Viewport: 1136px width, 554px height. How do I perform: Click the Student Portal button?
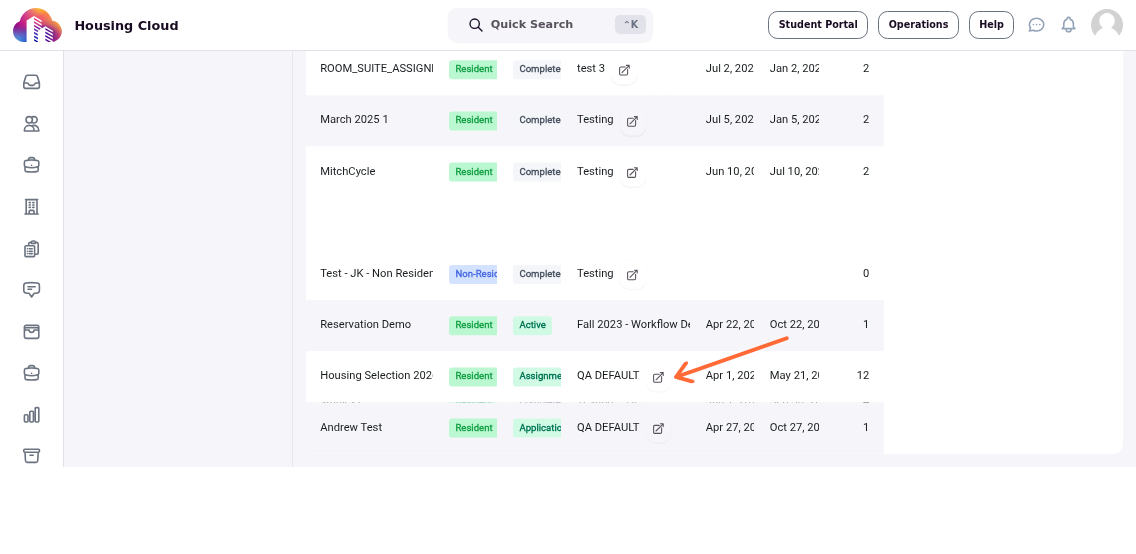click(818, 25)
